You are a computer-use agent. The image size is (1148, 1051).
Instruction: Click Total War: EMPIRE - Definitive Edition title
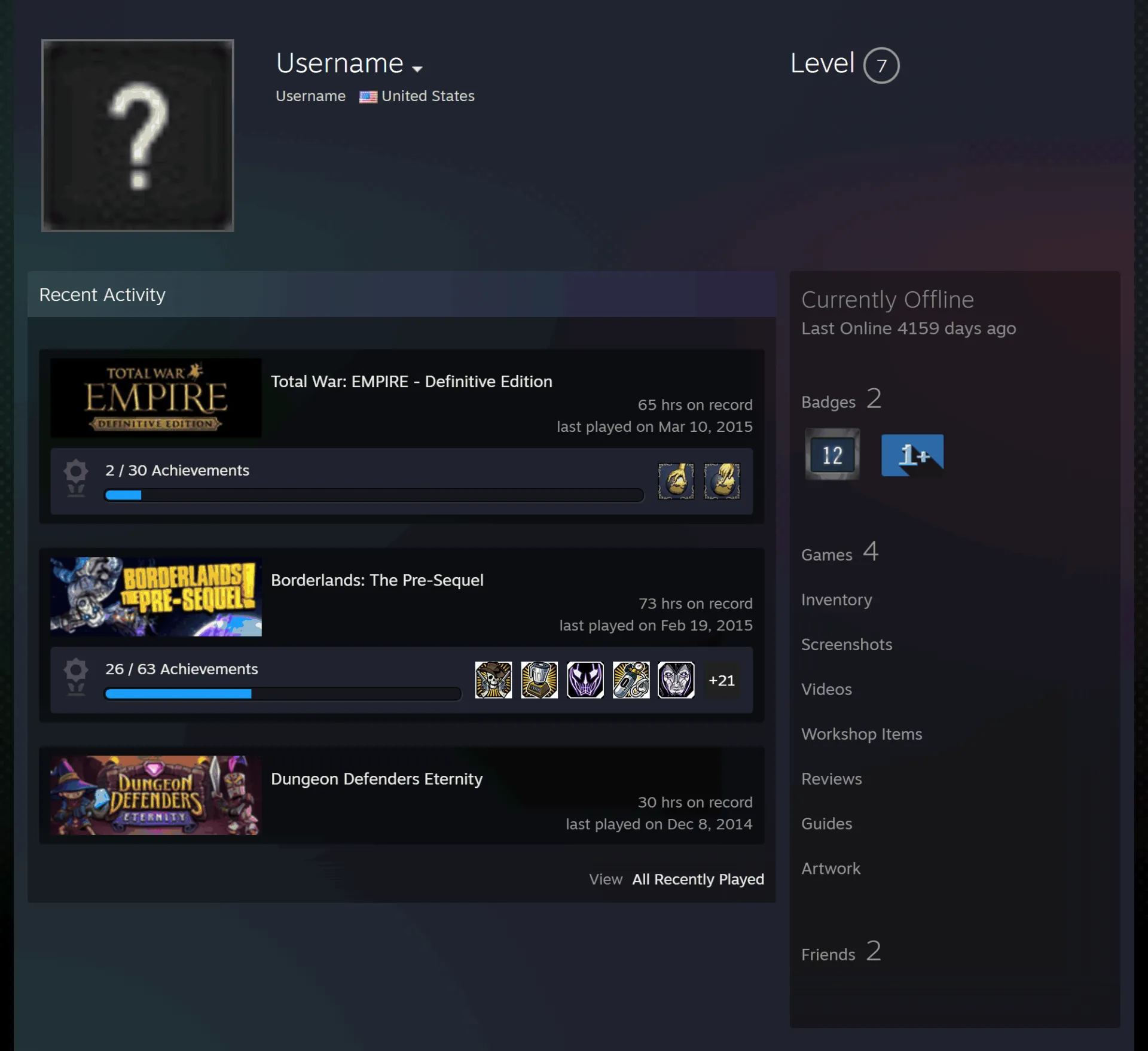(411, 382)
